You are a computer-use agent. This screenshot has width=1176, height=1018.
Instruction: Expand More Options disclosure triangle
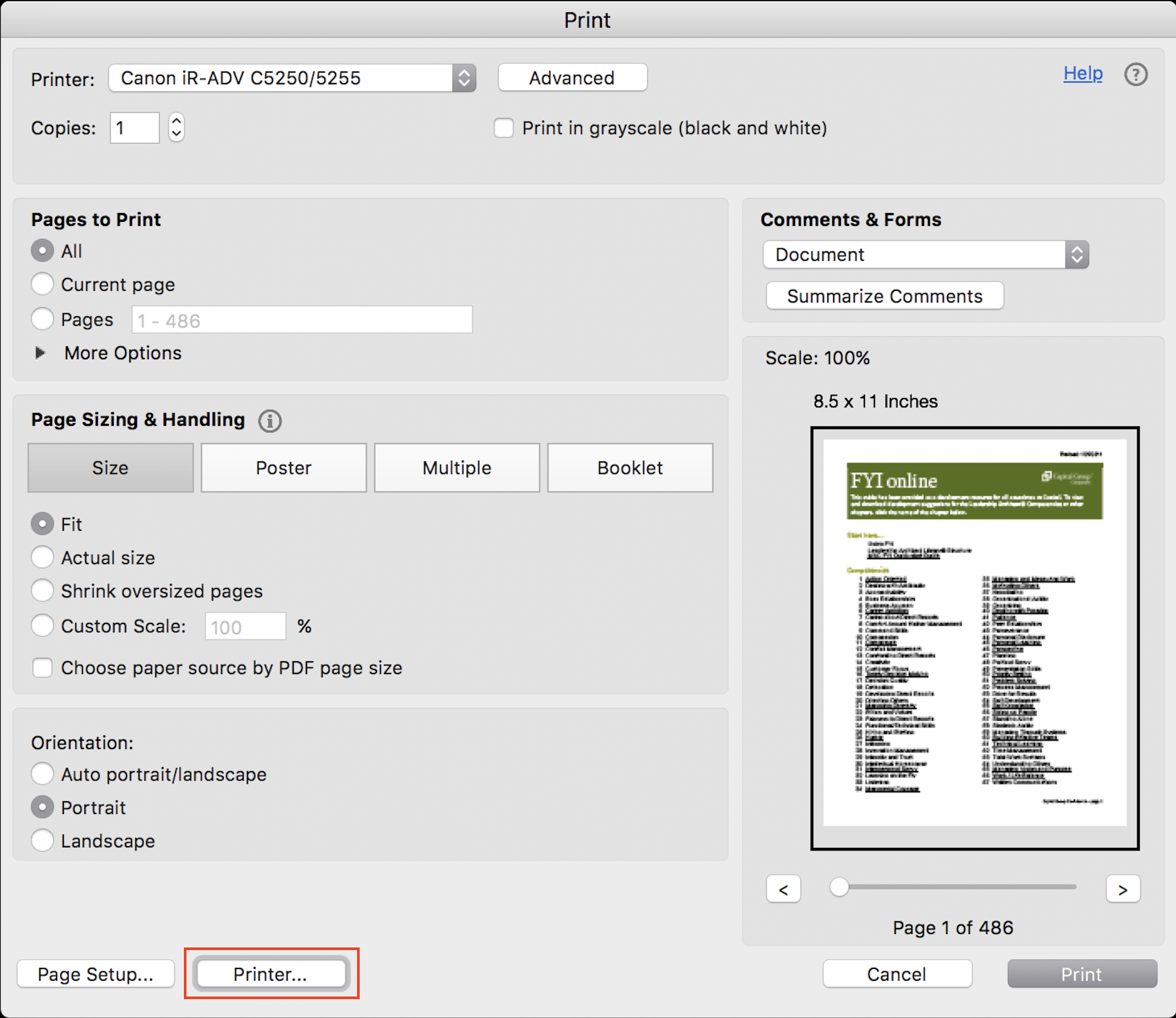coord(40,353)
